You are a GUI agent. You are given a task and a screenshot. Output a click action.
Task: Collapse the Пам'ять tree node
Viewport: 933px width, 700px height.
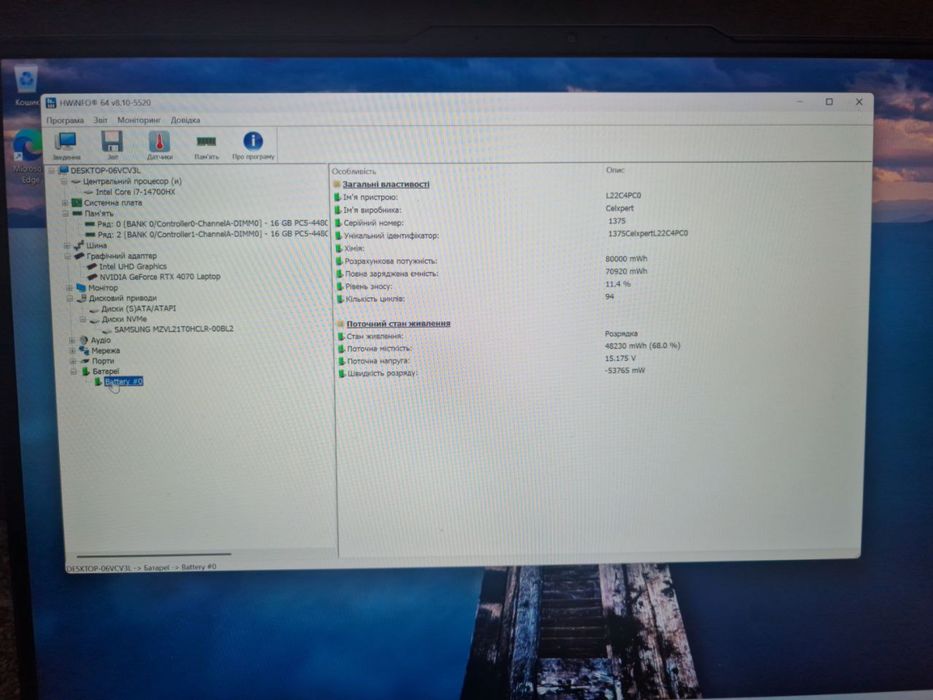click(x=65, y=213)
